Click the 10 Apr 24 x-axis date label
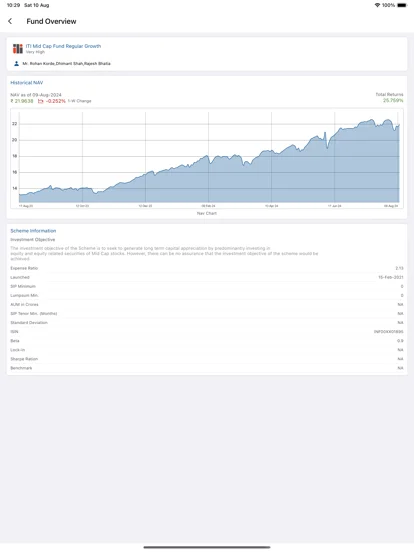414x552 pixels. click(271, 206)
